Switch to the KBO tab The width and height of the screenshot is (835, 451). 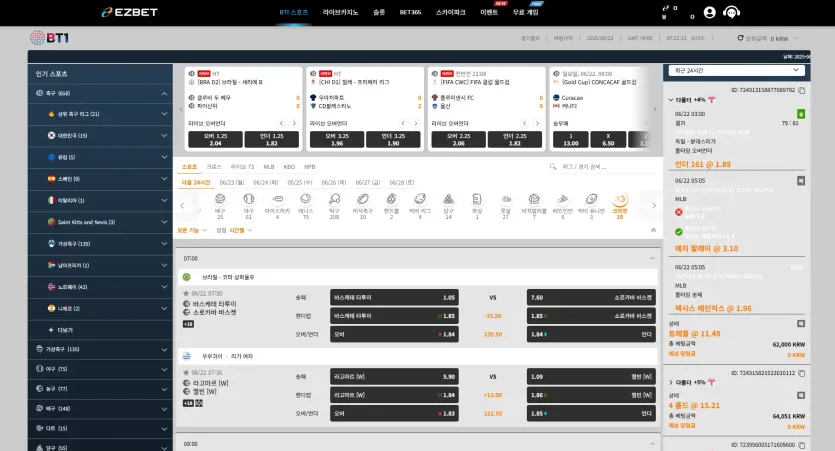coord(289,167)
